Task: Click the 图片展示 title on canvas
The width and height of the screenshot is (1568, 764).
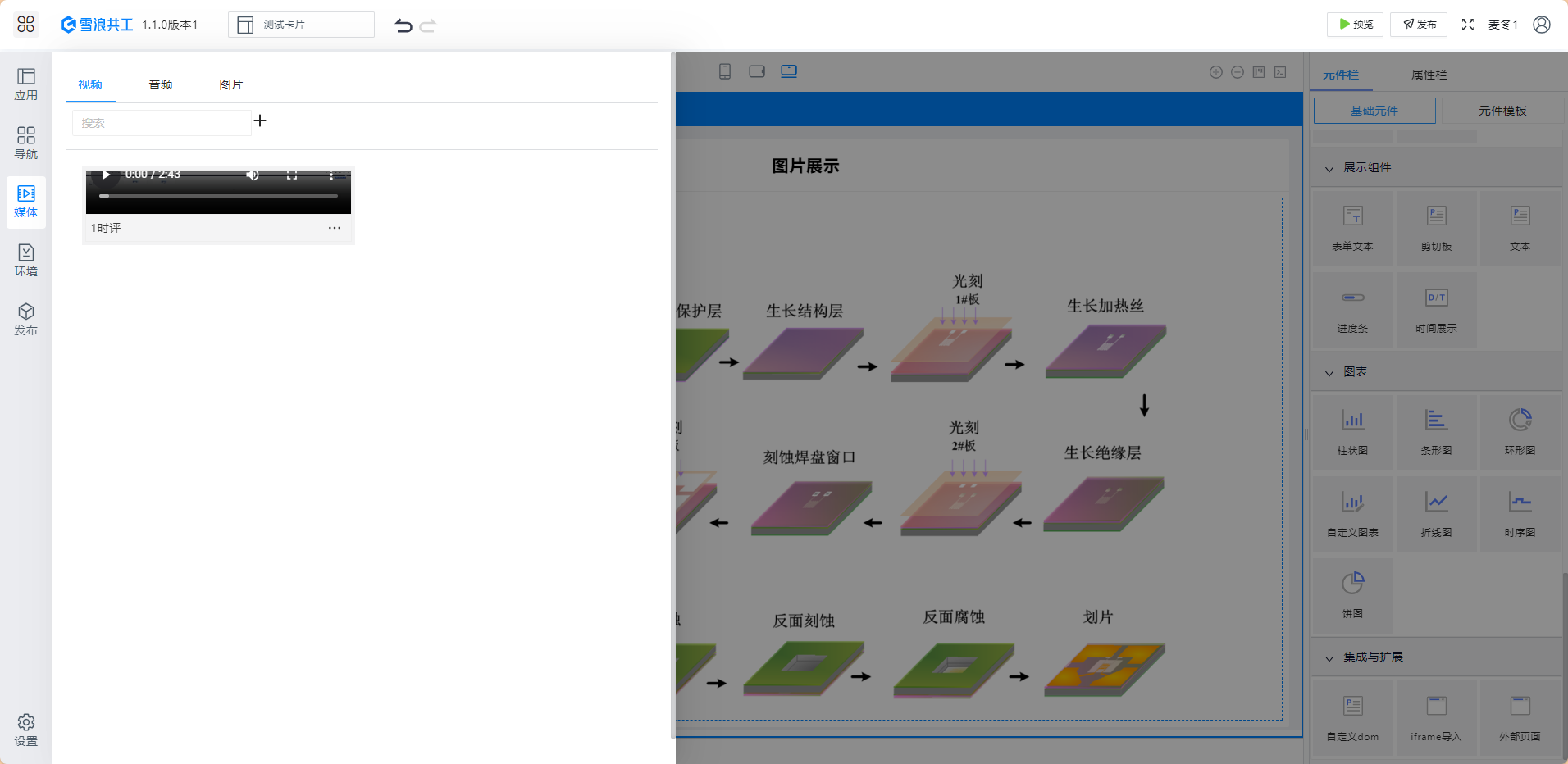Action: pyautogui.click(x=805, y=166)
